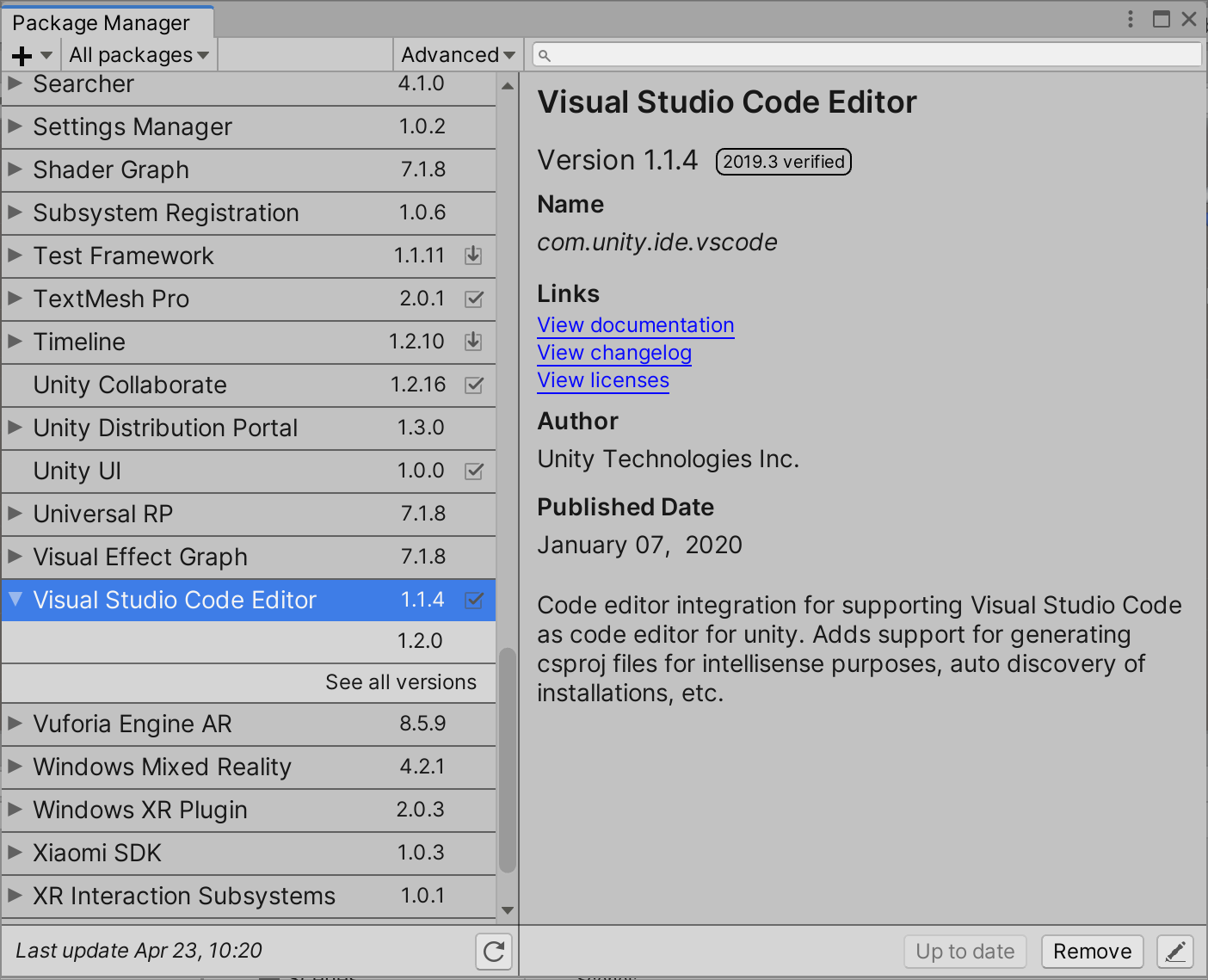The image size is (1208, 980).
Task: Select the Shader Graph package name
Action: click(111, 170)
